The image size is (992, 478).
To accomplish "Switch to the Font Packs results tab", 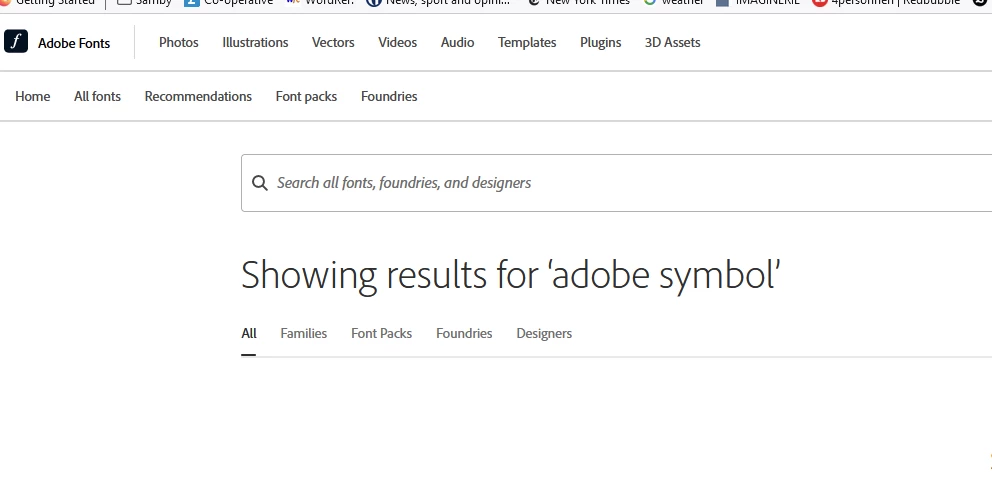I will (381, 333).
